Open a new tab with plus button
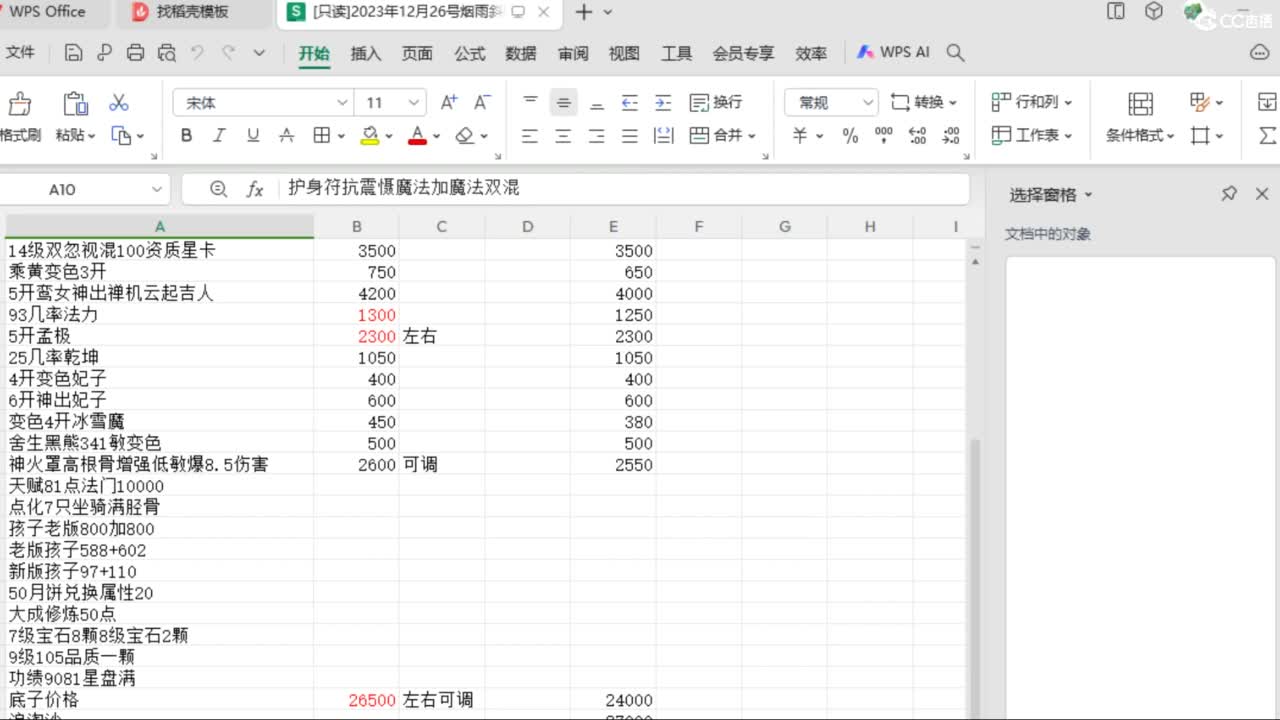Viewport: 1280px width, 720px height. click(x=584, y=12)
